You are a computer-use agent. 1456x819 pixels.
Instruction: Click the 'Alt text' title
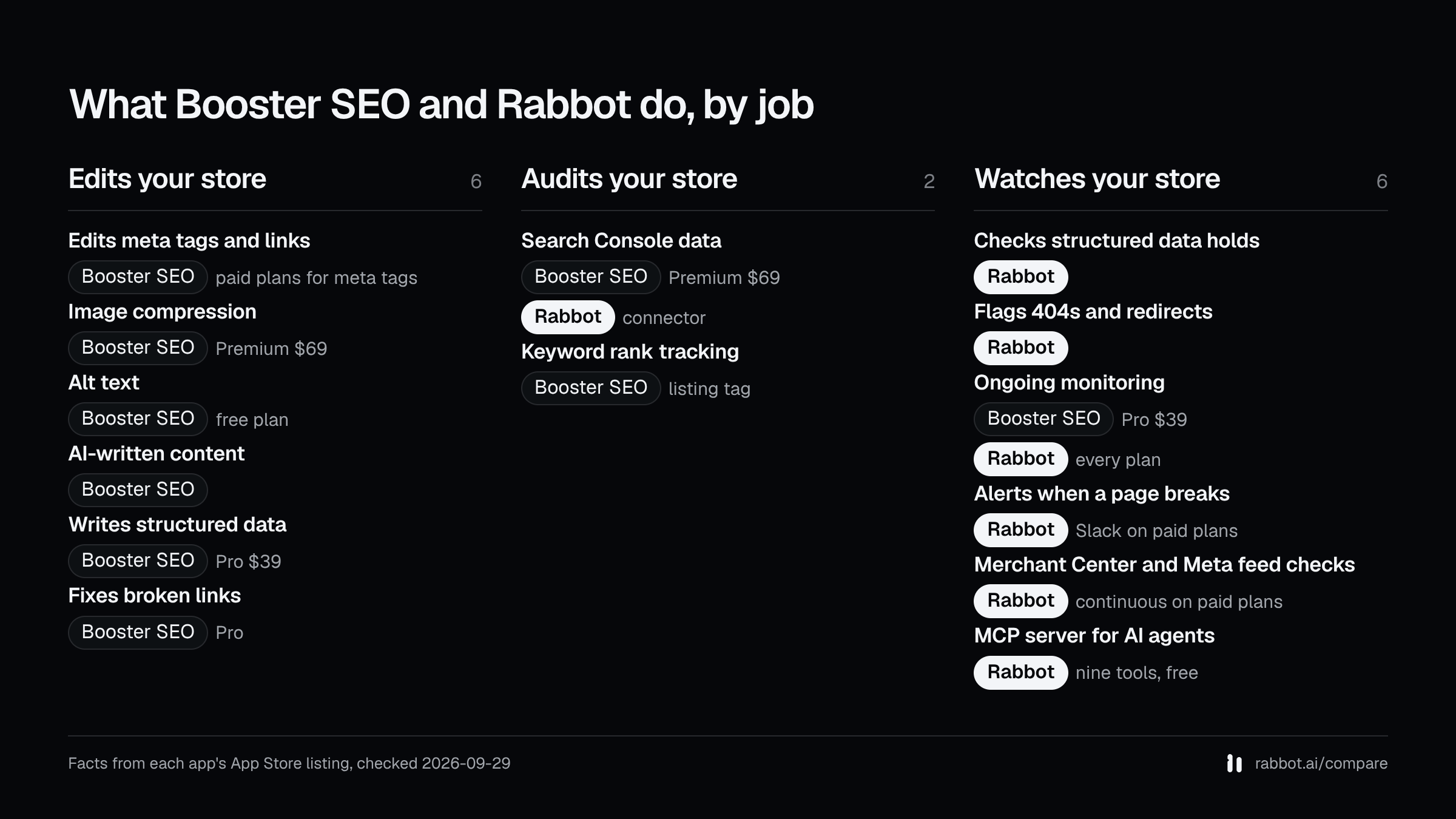point(104,383)
